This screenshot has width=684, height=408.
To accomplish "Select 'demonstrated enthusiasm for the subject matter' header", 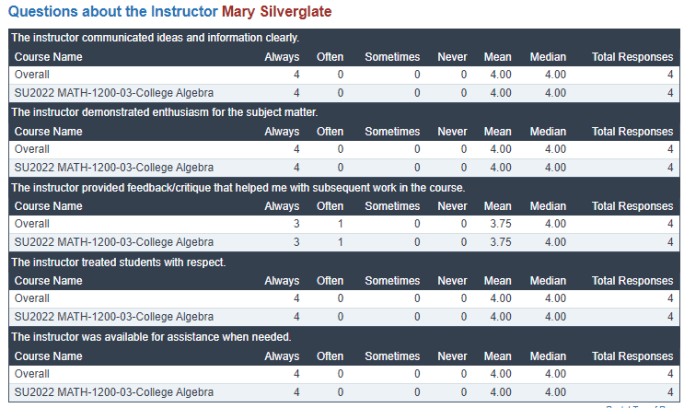I will pos(164,112).
